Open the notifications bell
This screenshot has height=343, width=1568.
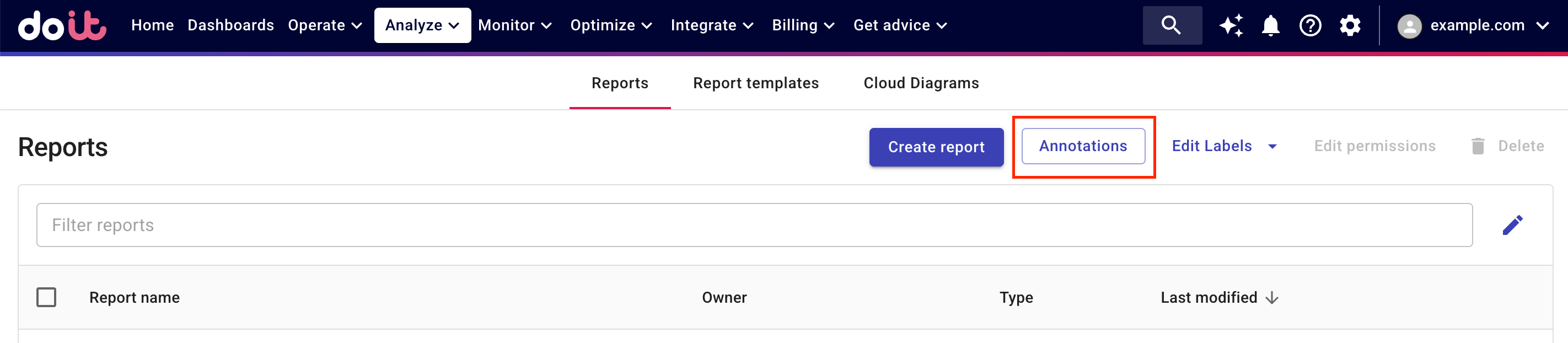pyautogui.click(x=1270, y=25)
